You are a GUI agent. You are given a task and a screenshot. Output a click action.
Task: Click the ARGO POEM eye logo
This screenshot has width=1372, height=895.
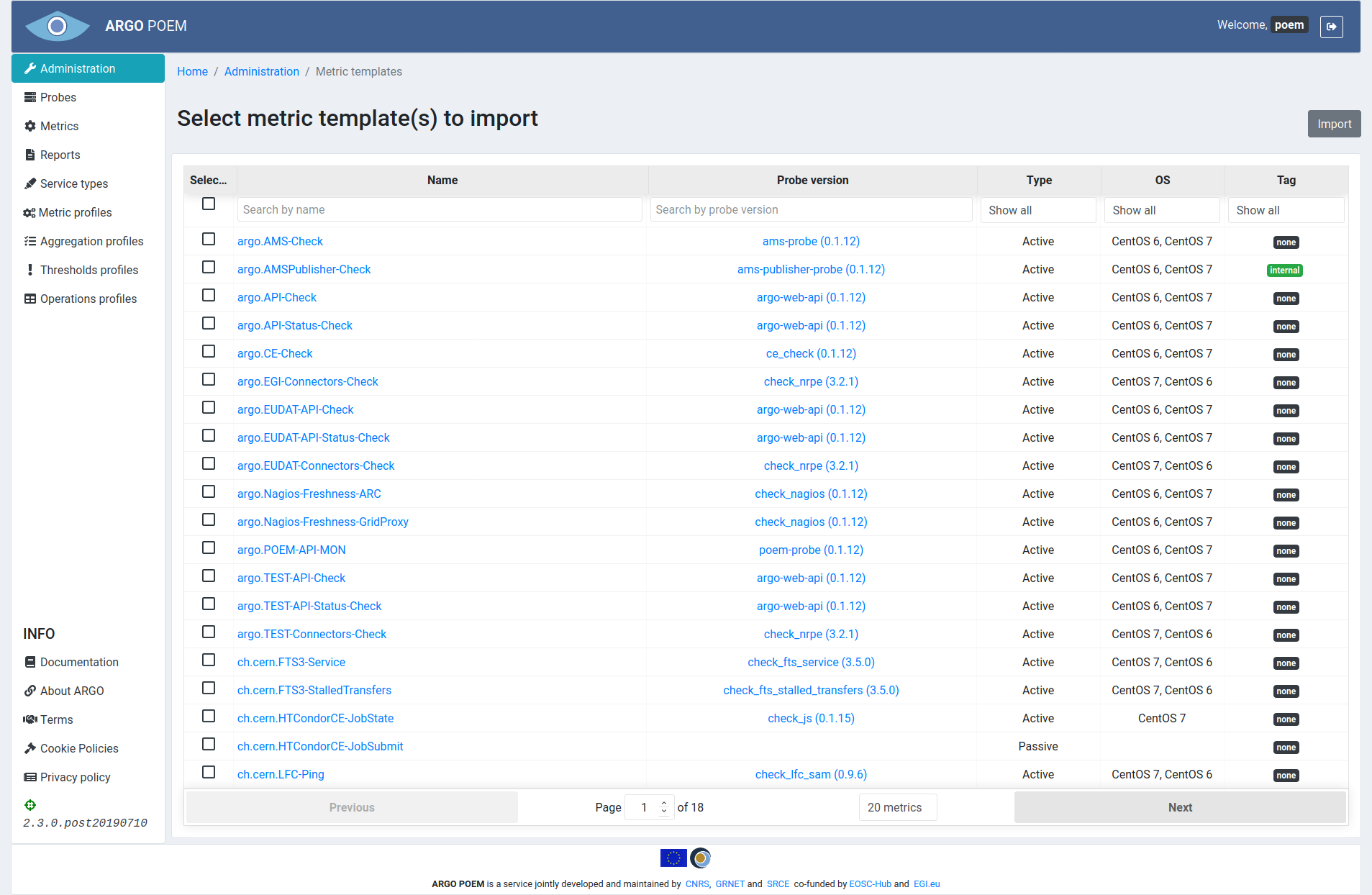[58, 26]
